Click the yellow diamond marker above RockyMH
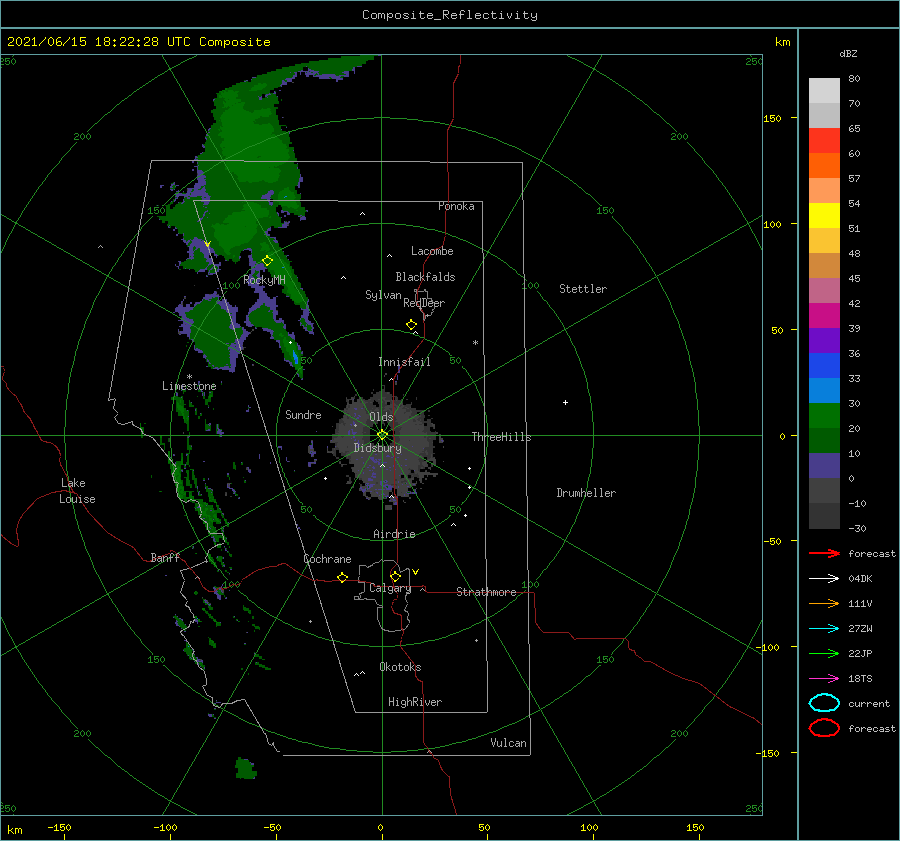The image size is (900, 841). click(267, 261)
